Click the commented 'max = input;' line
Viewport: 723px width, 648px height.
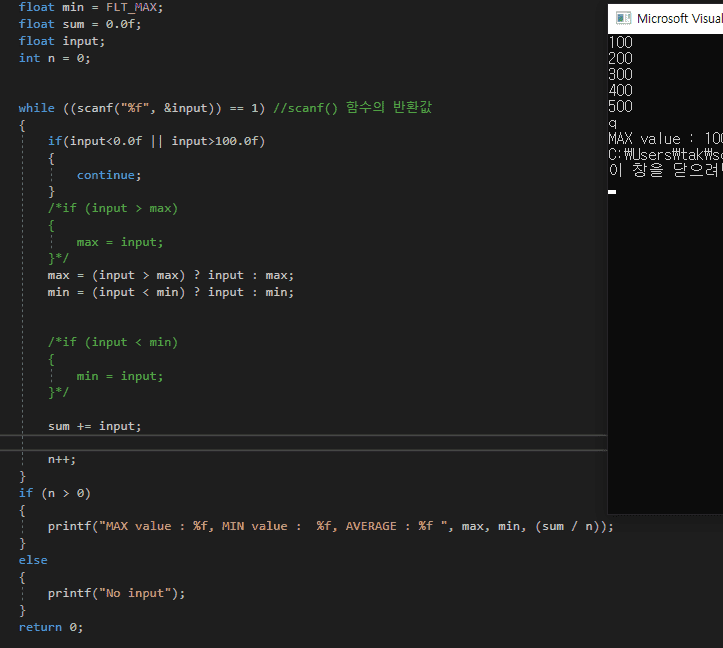pos(120,242)
